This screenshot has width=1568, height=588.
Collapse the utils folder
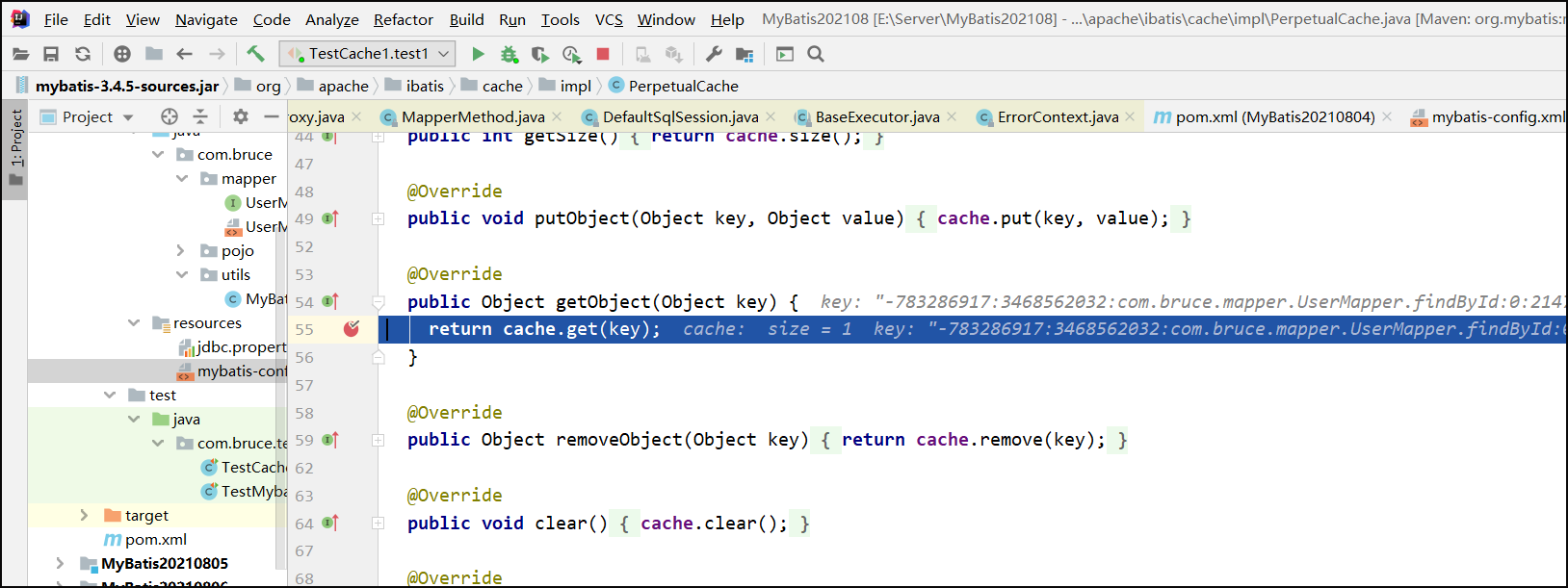182,274
